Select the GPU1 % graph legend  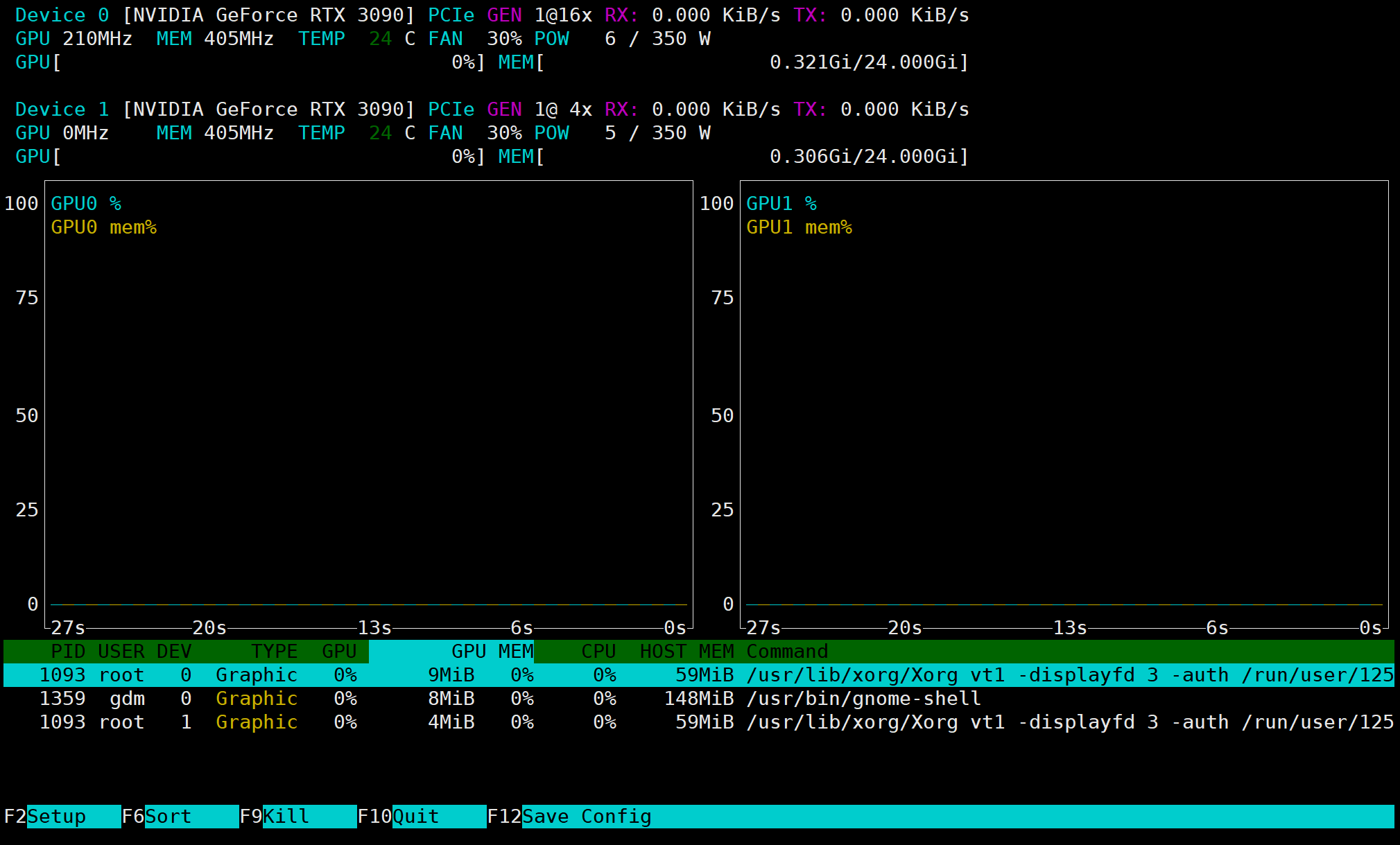781,203
